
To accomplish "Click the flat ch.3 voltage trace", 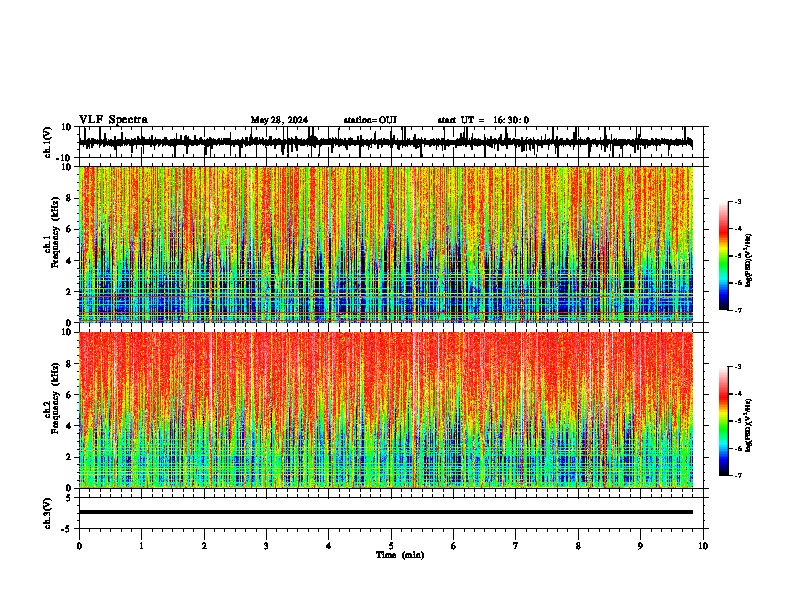I will [386, 512].
